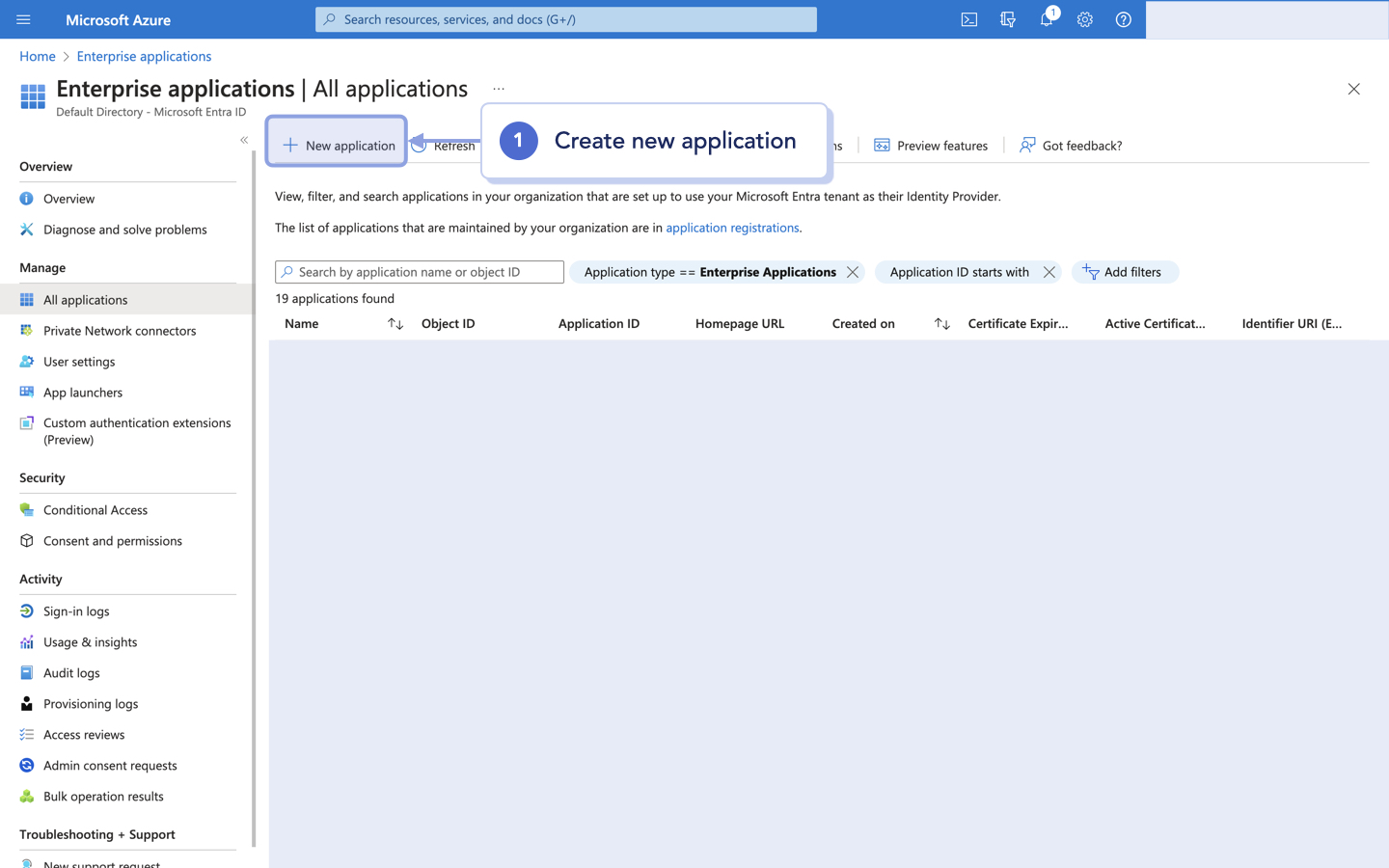Open the Cloud Shell terminal icon
Screen dimensions: 1389x868
(x=968, y=19)
